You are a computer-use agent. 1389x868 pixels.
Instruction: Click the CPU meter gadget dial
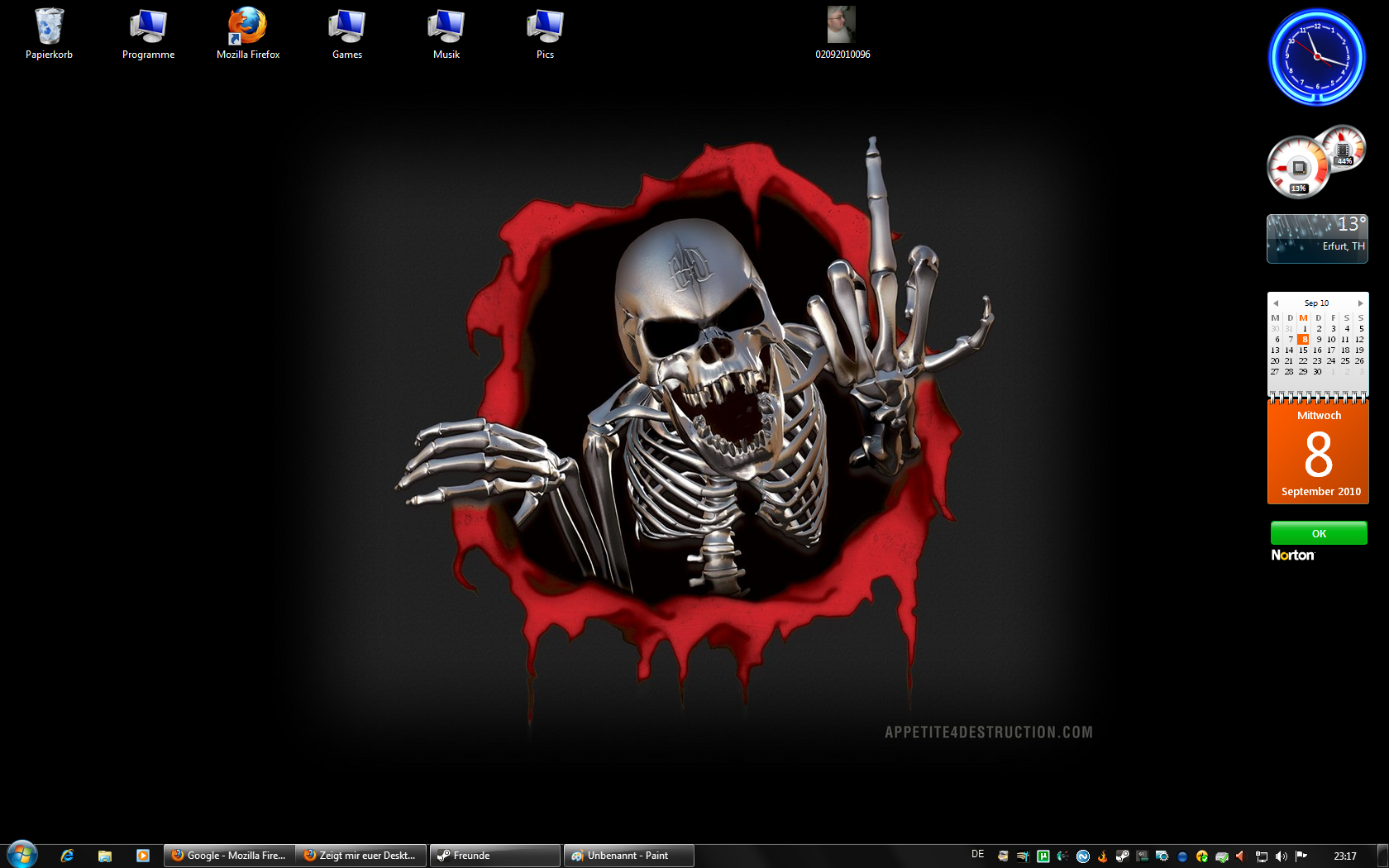pyautogui.click(x=1299, y=168)
